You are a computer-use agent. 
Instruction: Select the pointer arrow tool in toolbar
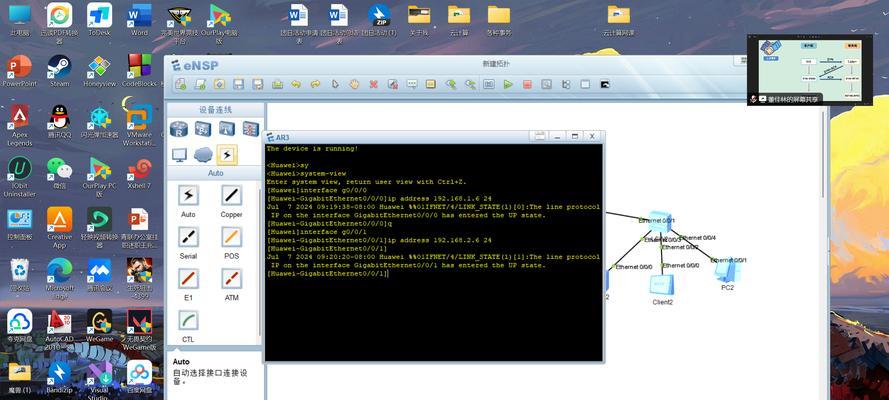[335, 84]
